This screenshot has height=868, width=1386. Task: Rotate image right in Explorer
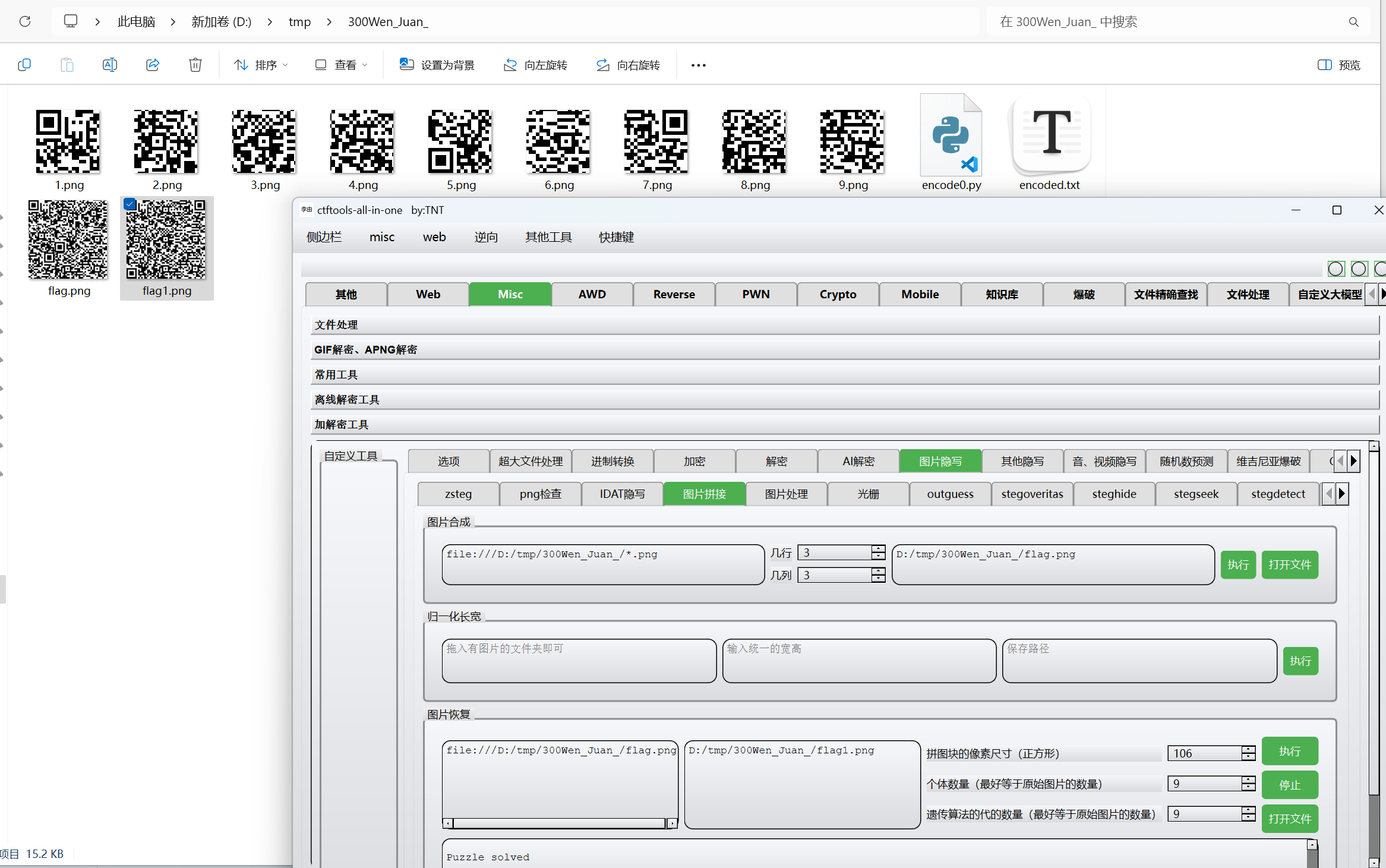pyautogui.click(x=628, y=65)
